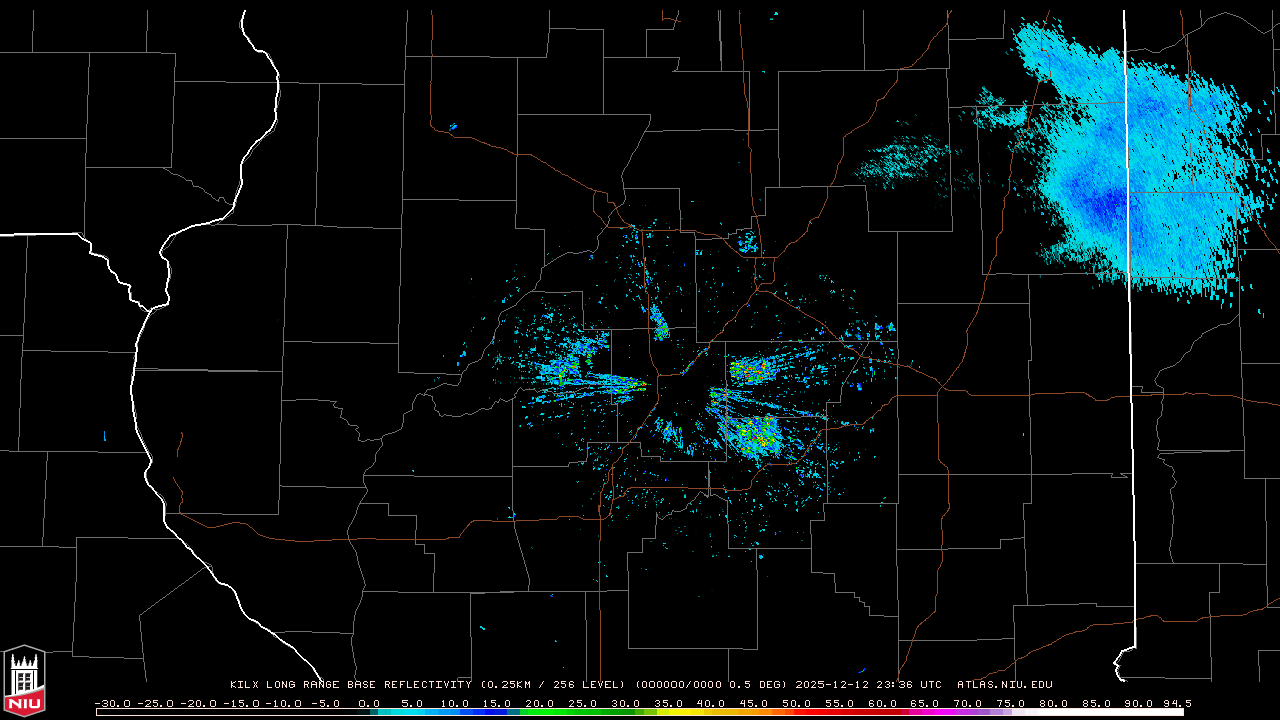Click the 0.0 label on the color scale
Image resolution: width=1280 pixels, height=720 pixels.
click(369, 703)
